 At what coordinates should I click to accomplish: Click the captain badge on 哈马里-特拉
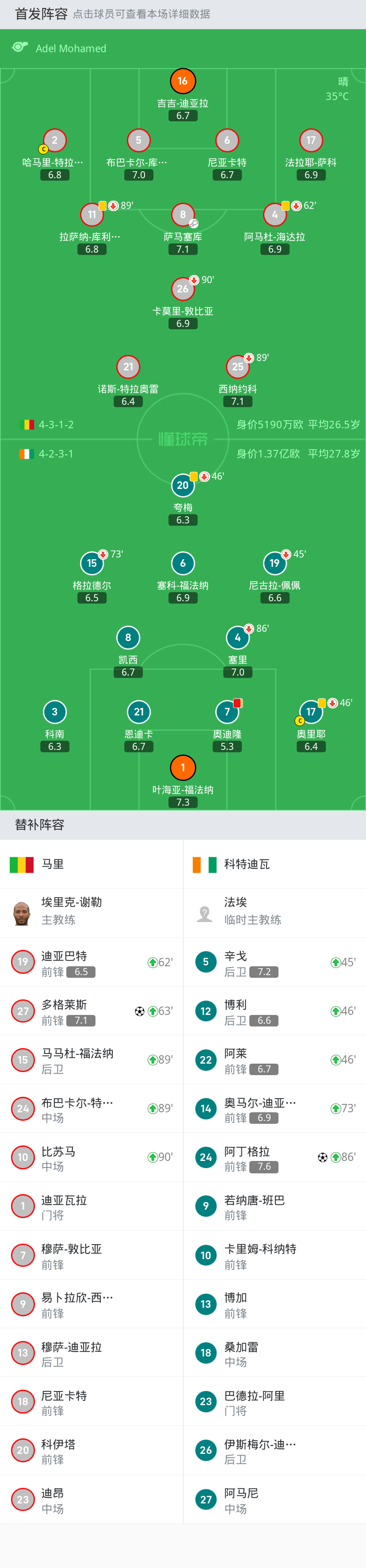(43, 149)
